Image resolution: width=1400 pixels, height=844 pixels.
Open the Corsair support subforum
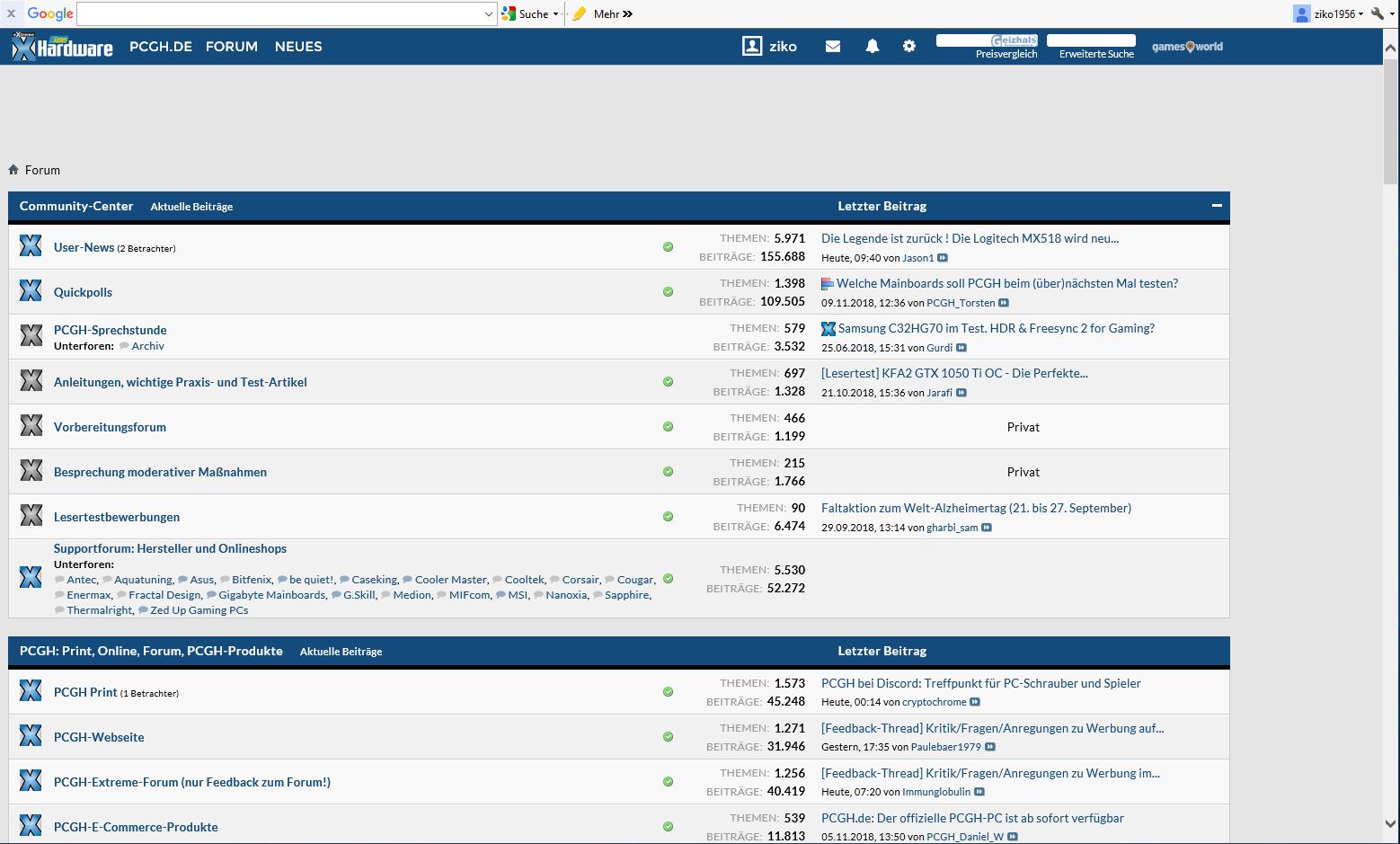[x=580, y=580]
